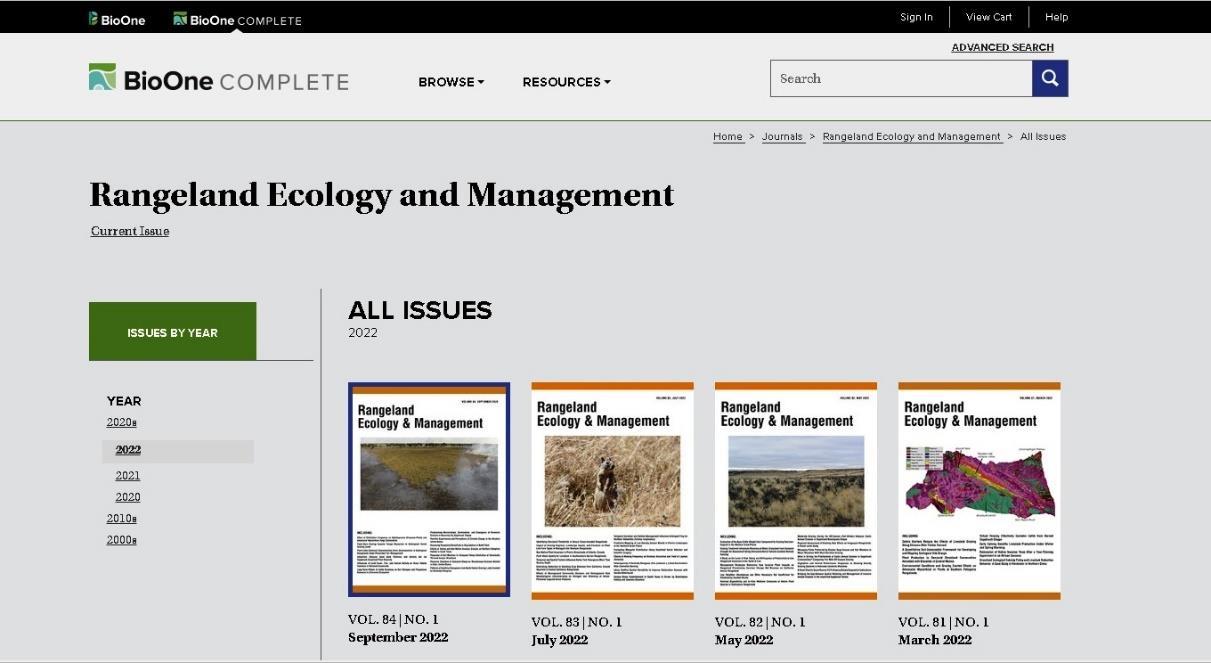The image size is (1211, 663).
Task: Click the 'September 2022' issue date
Action: click(398, 638)
